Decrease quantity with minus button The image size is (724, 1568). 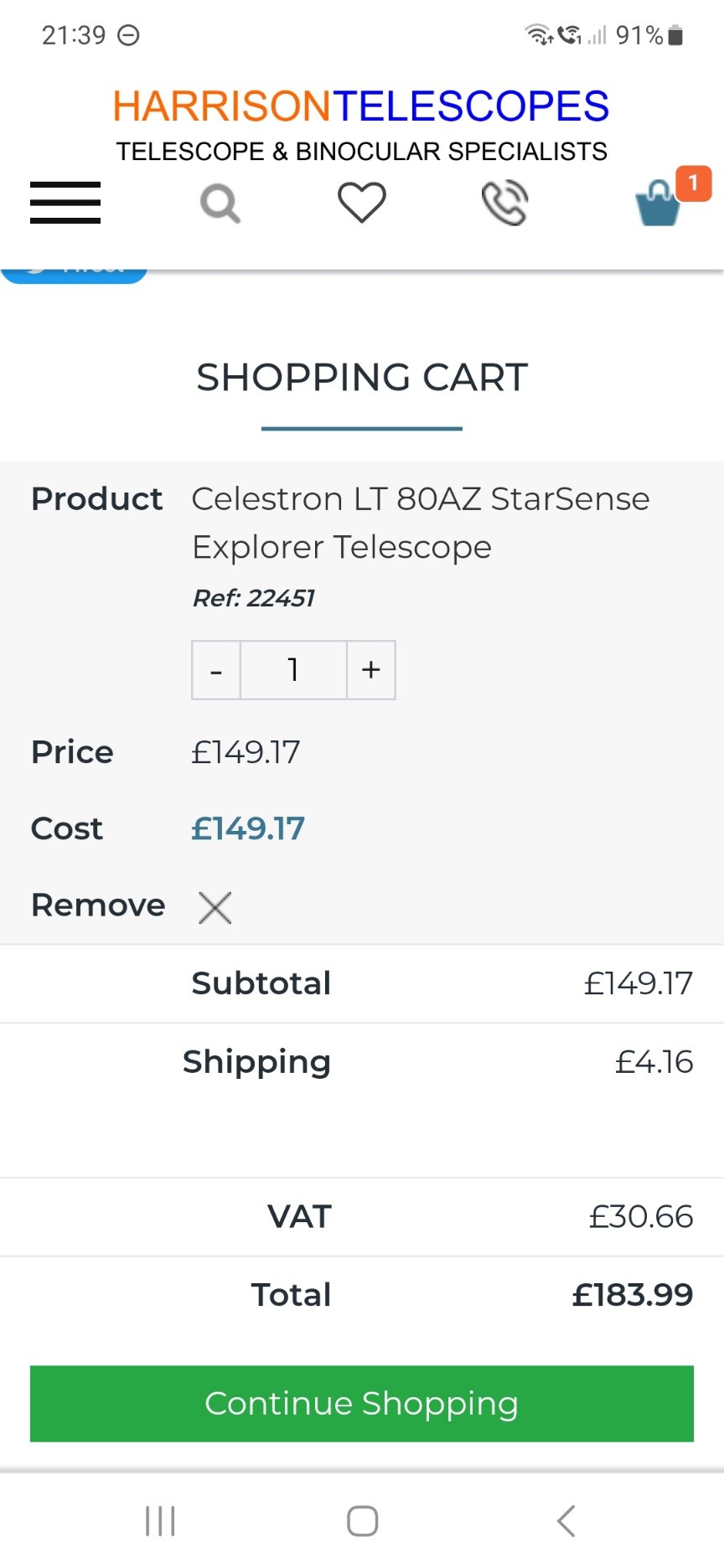tap(216, 670)
